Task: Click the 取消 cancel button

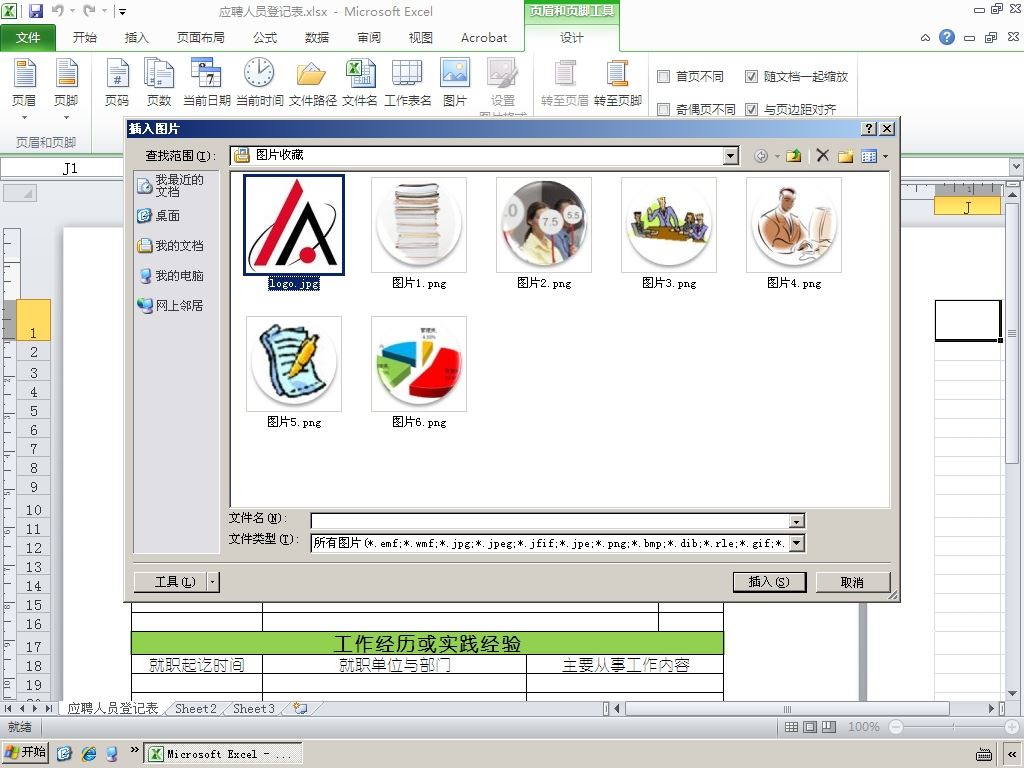Action: [x=852, y=582]
